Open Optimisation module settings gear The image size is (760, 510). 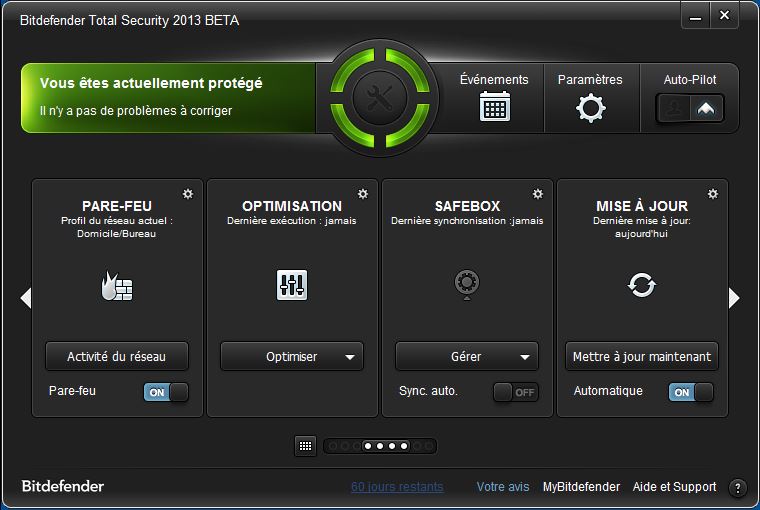click(x=363, y=194)
